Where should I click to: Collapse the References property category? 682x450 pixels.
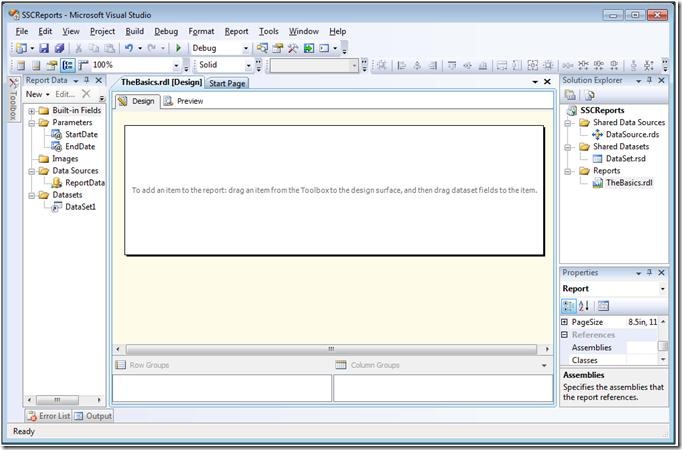pyautogui.click(x=565, y=335)
